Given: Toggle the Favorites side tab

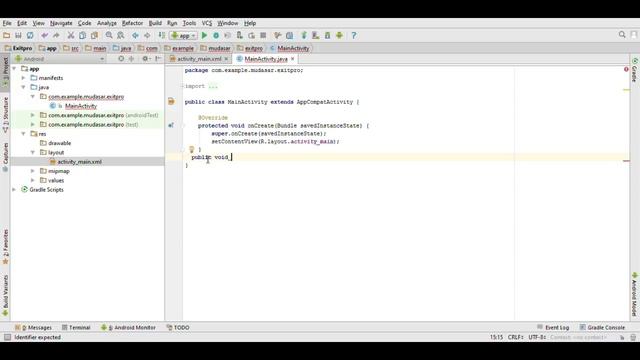Looking at the screenshot, I should [5, 247].
